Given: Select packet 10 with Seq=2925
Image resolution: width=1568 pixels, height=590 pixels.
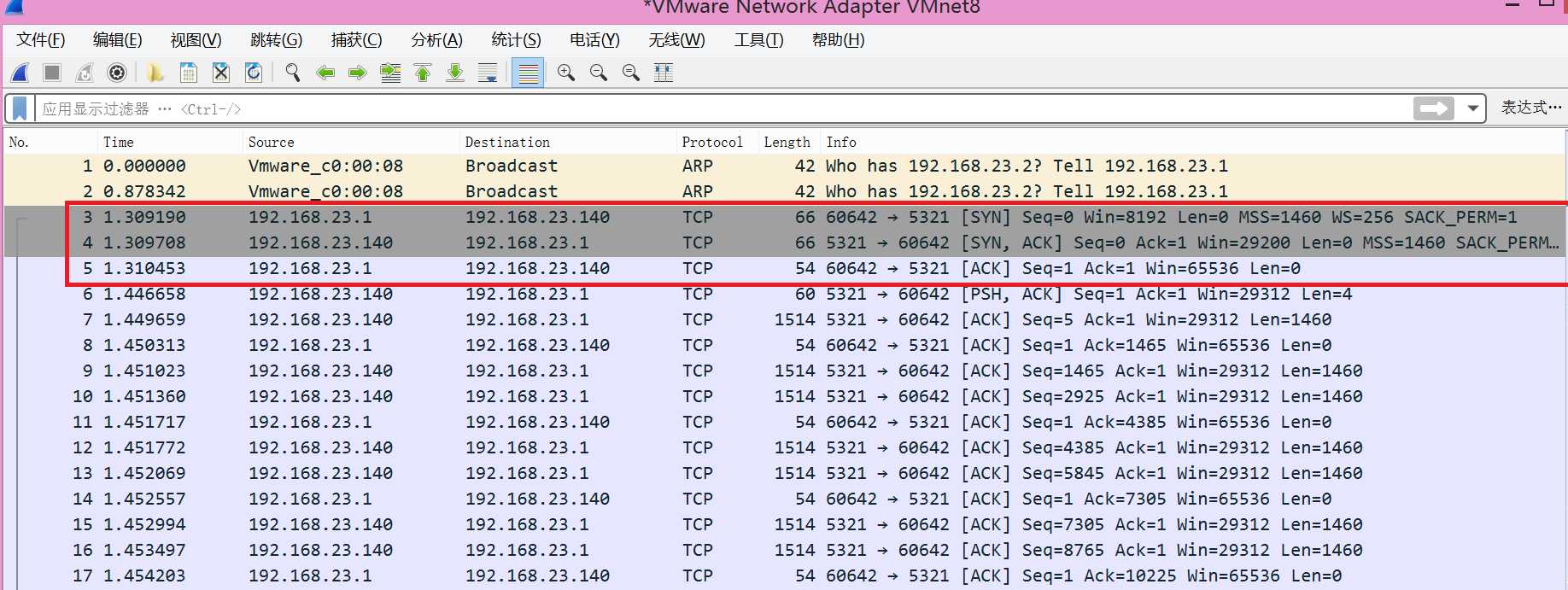Looking at the screenshot, I should 785,396.
